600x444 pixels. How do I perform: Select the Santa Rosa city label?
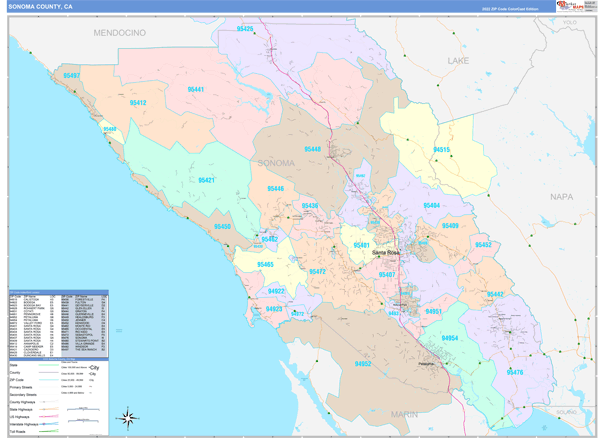385,253
